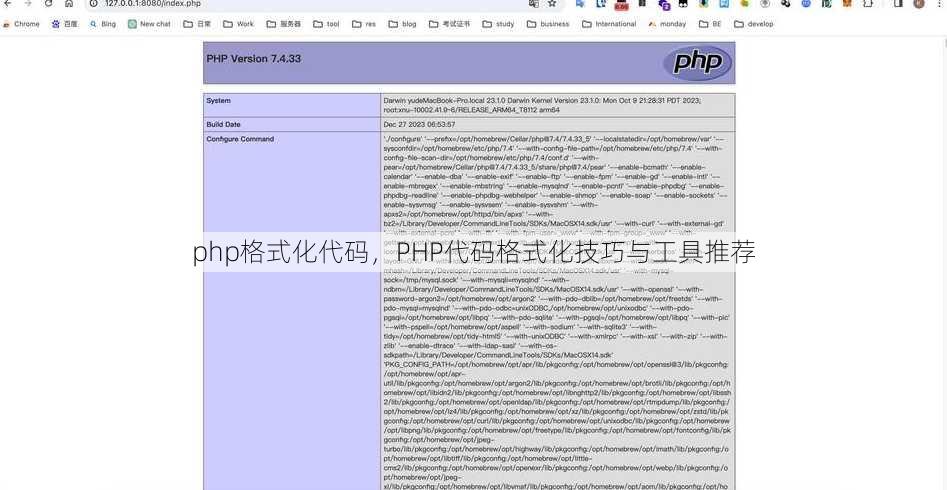
Task: Expand the Work bookmark folder
Action: 239,24
